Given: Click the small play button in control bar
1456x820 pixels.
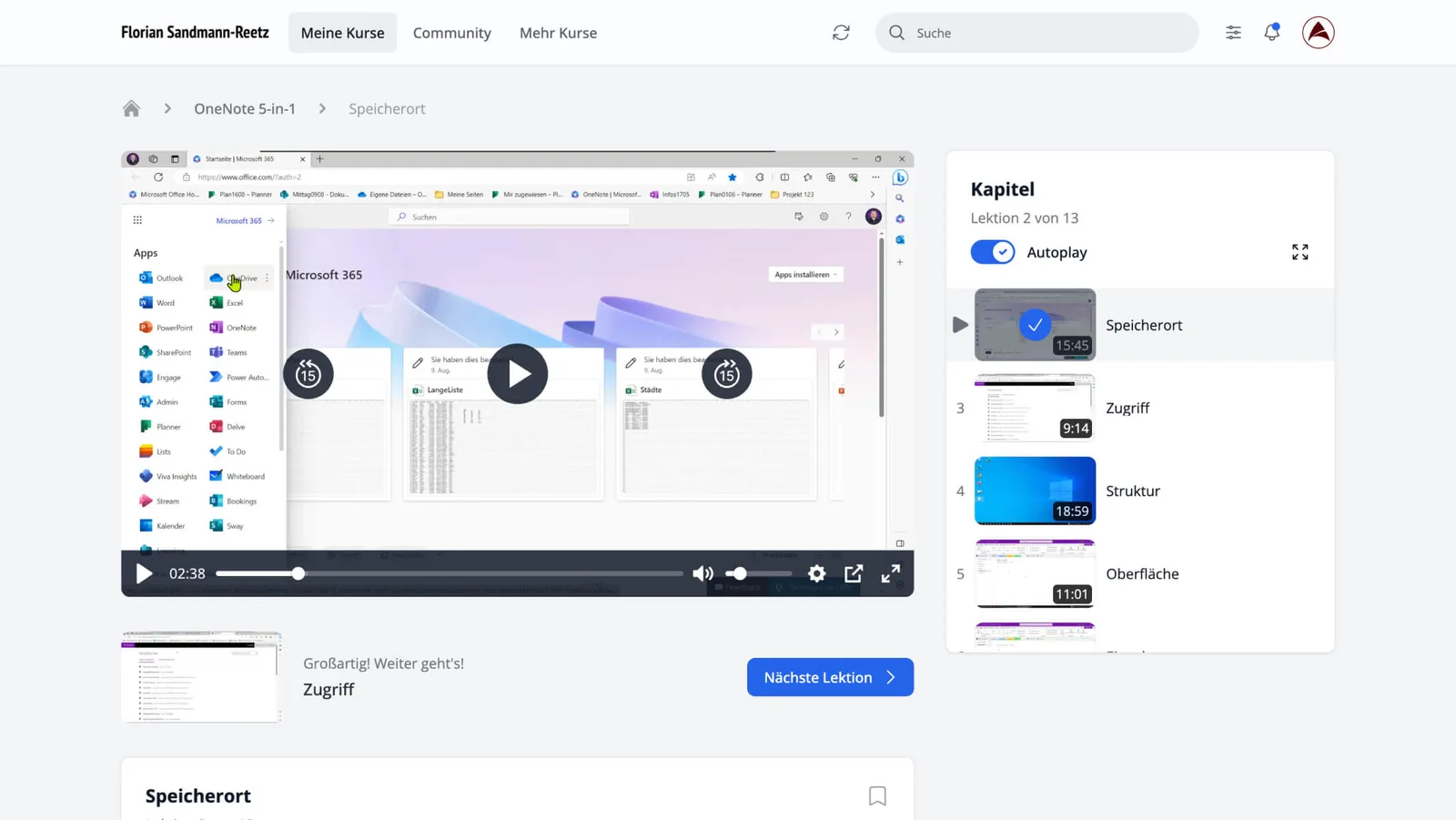Looking at the screenshot, I should 144,573.
